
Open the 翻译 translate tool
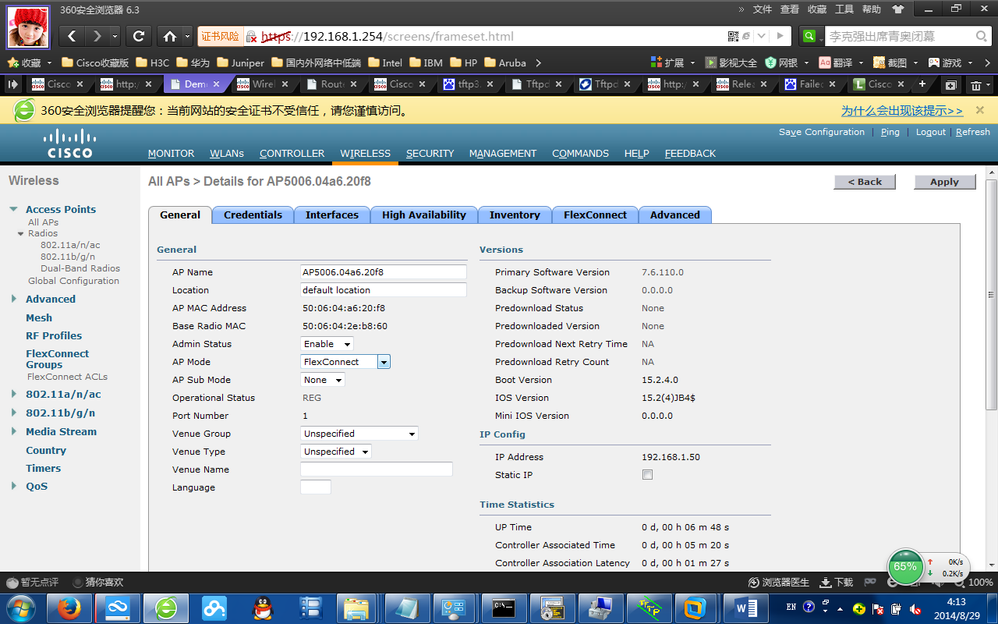pos(836,62)
